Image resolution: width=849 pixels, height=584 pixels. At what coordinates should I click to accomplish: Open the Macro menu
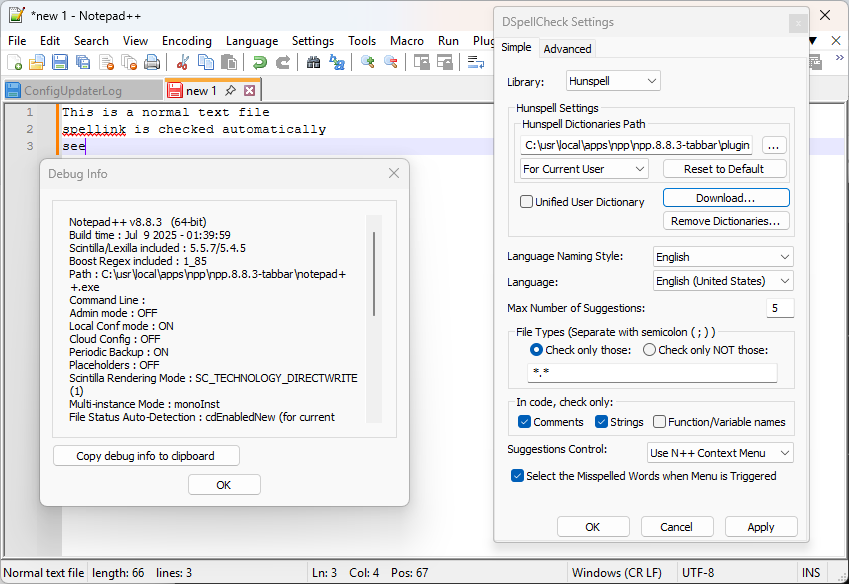407,41
